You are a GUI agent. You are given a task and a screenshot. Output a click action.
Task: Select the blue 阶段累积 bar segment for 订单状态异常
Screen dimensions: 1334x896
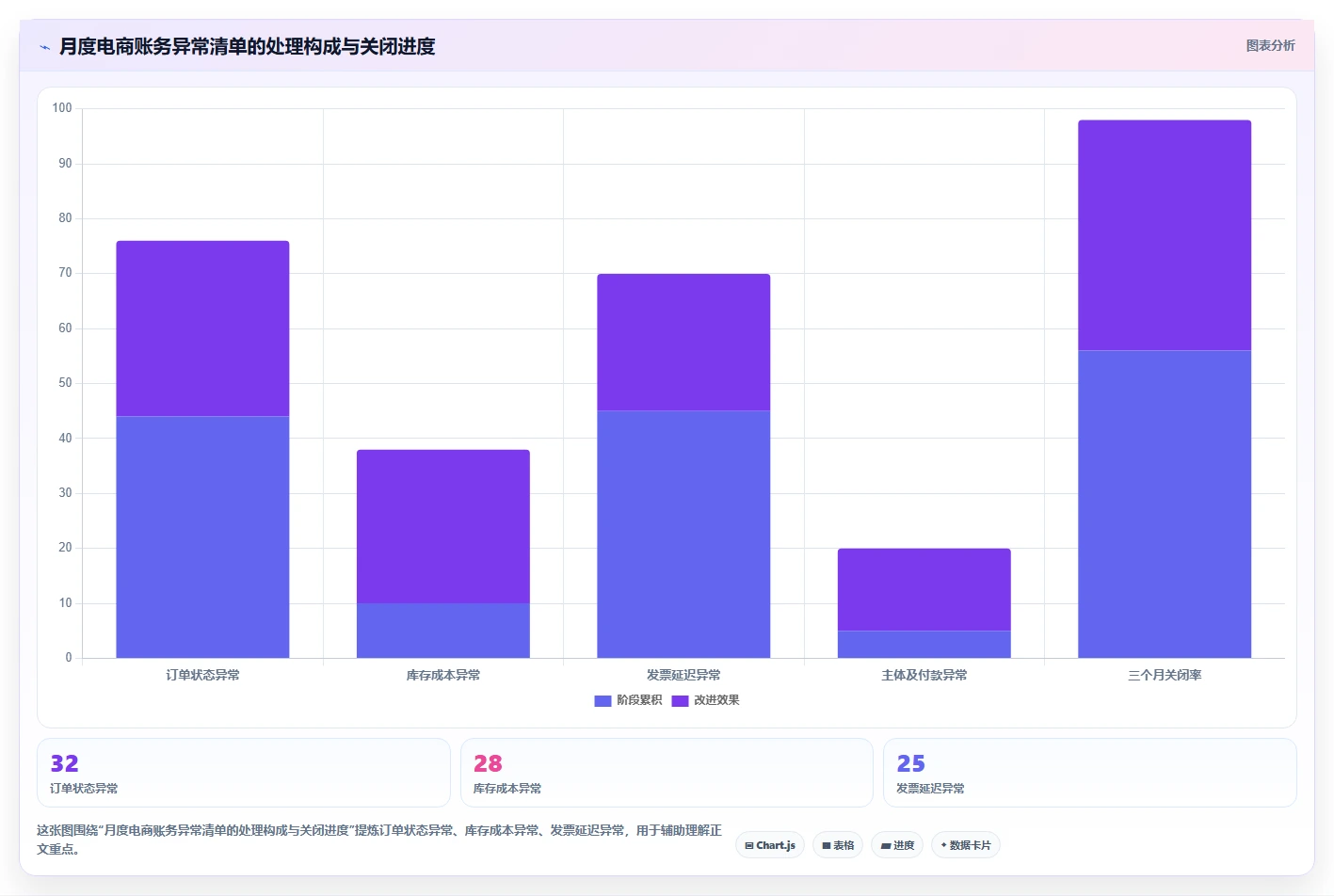pyautogui.click(x=202, y=537)
